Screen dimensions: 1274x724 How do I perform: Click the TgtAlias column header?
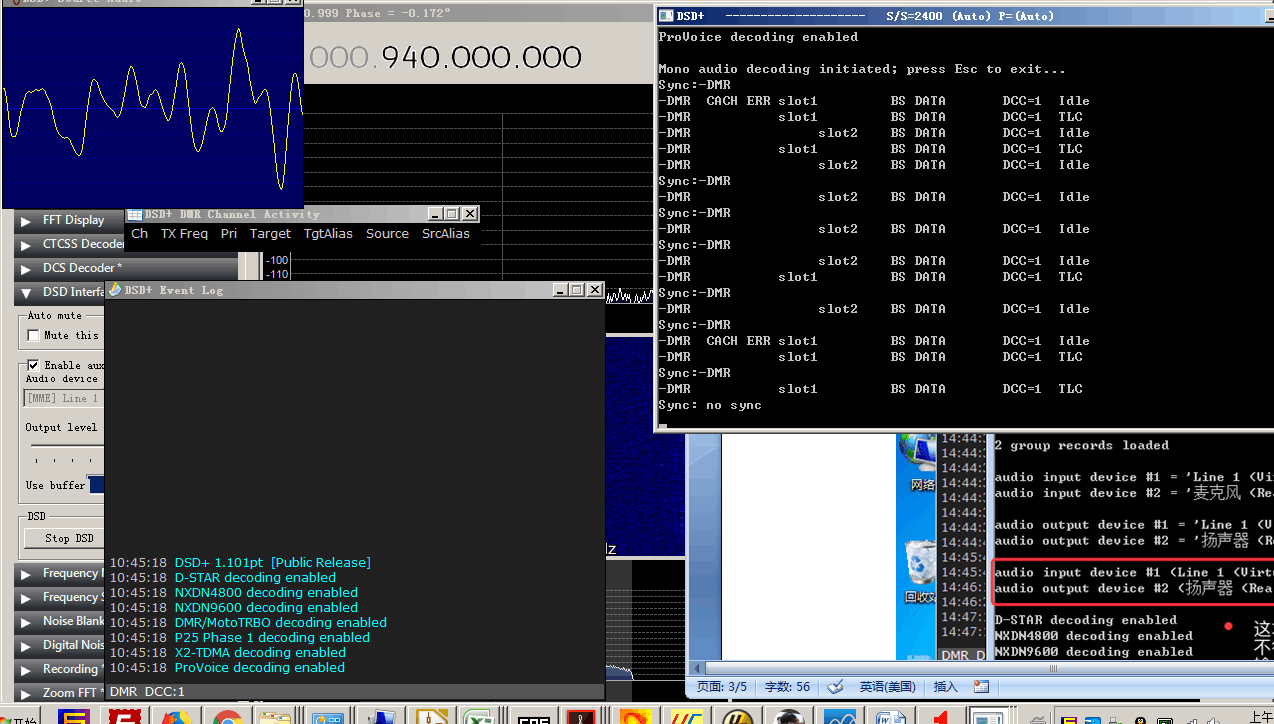point(328,234)
